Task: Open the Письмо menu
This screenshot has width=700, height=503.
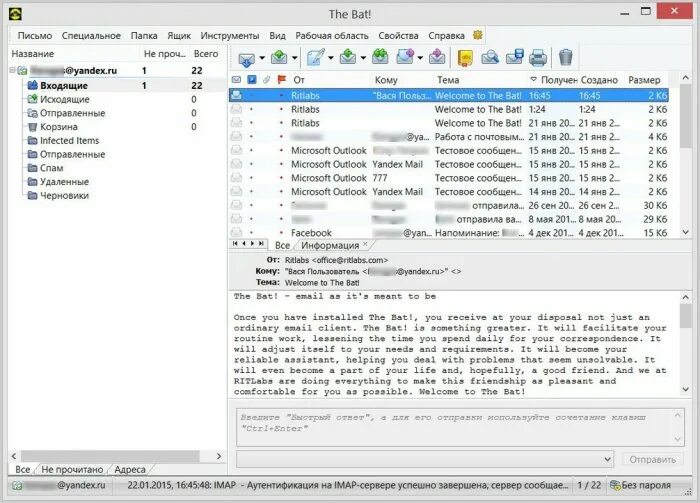Action: pos(35,36)
